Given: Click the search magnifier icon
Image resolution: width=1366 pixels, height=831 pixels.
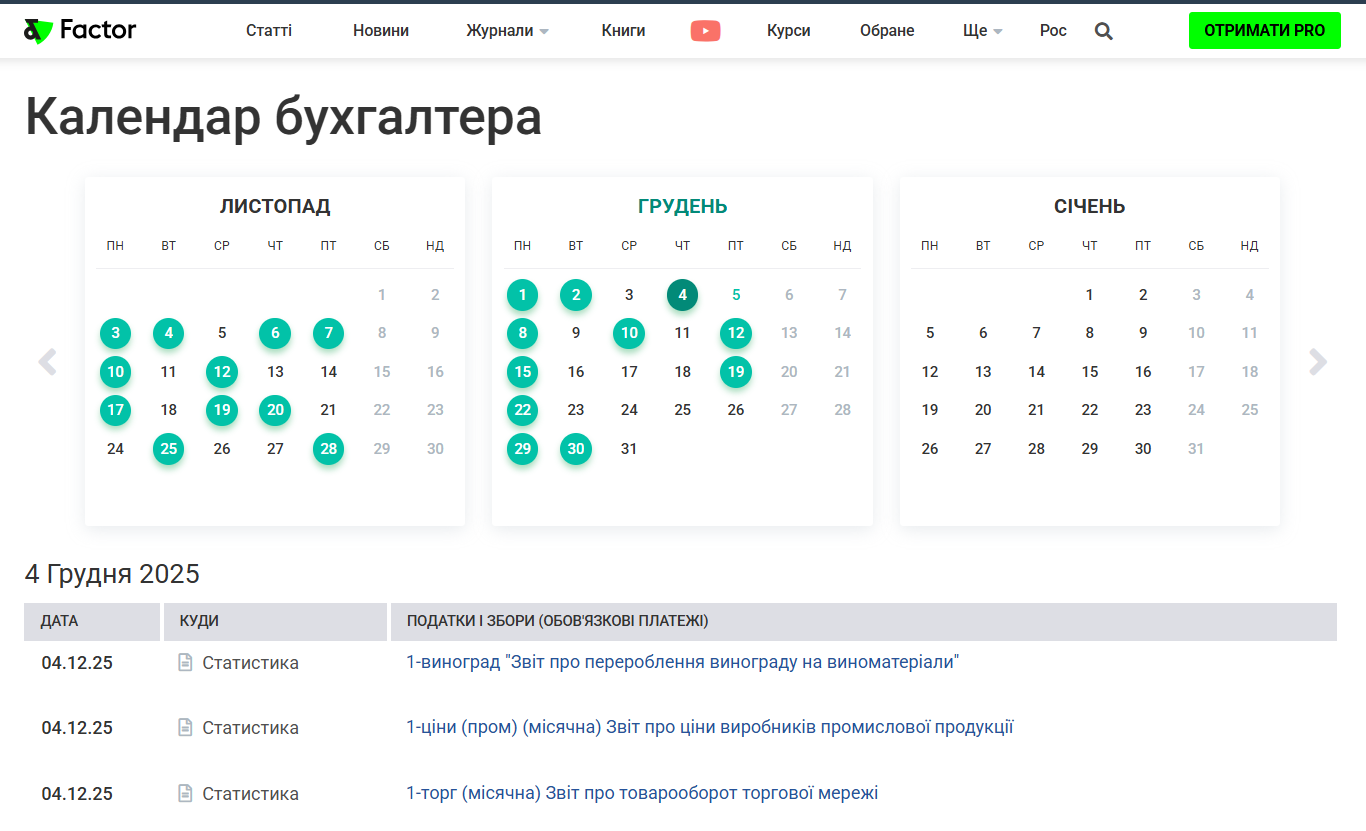Looking at the screenshot, I should [x=1103, y=31].
